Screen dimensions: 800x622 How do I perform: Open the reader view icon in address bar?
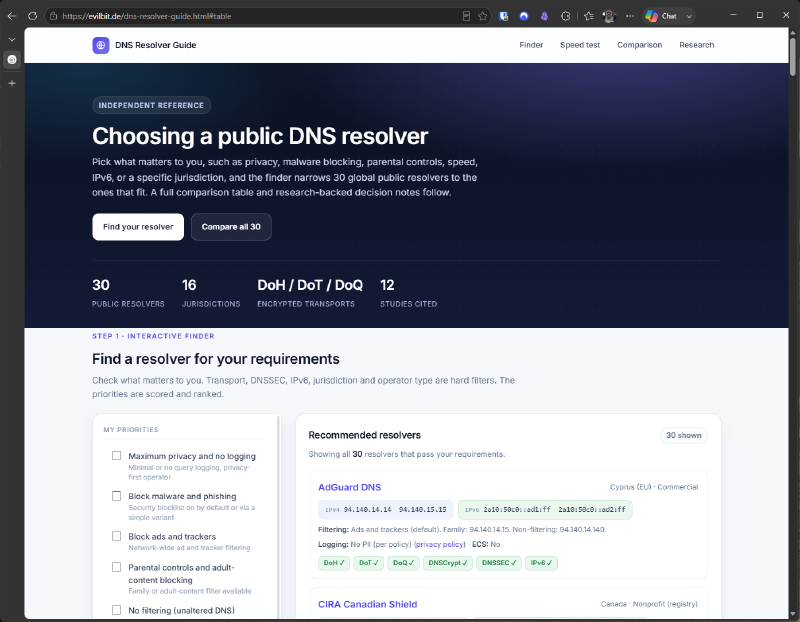click(466, 16)
